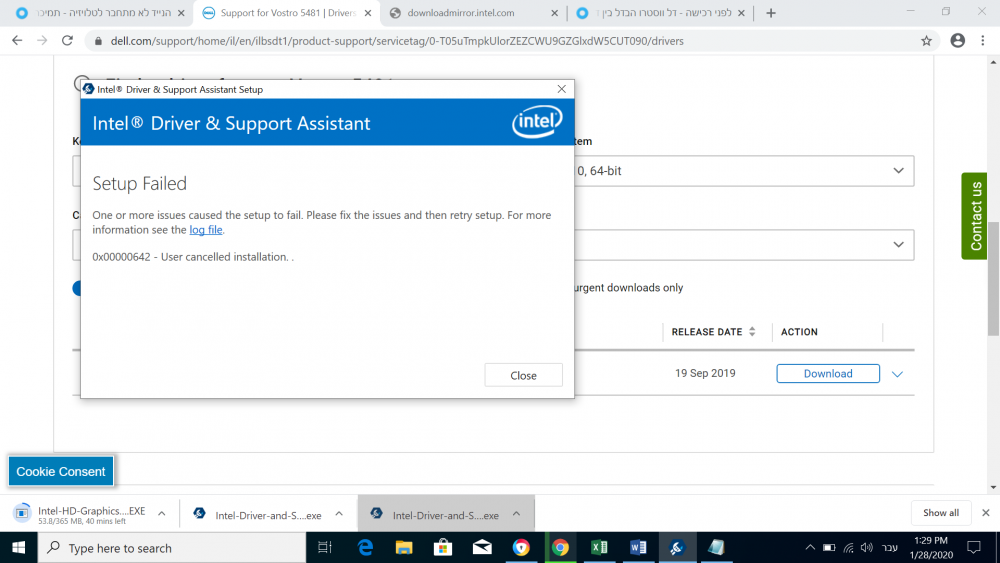Open File Explorer from taskbar
This screenshot has width=1000, height=563.
coord(404,548)
